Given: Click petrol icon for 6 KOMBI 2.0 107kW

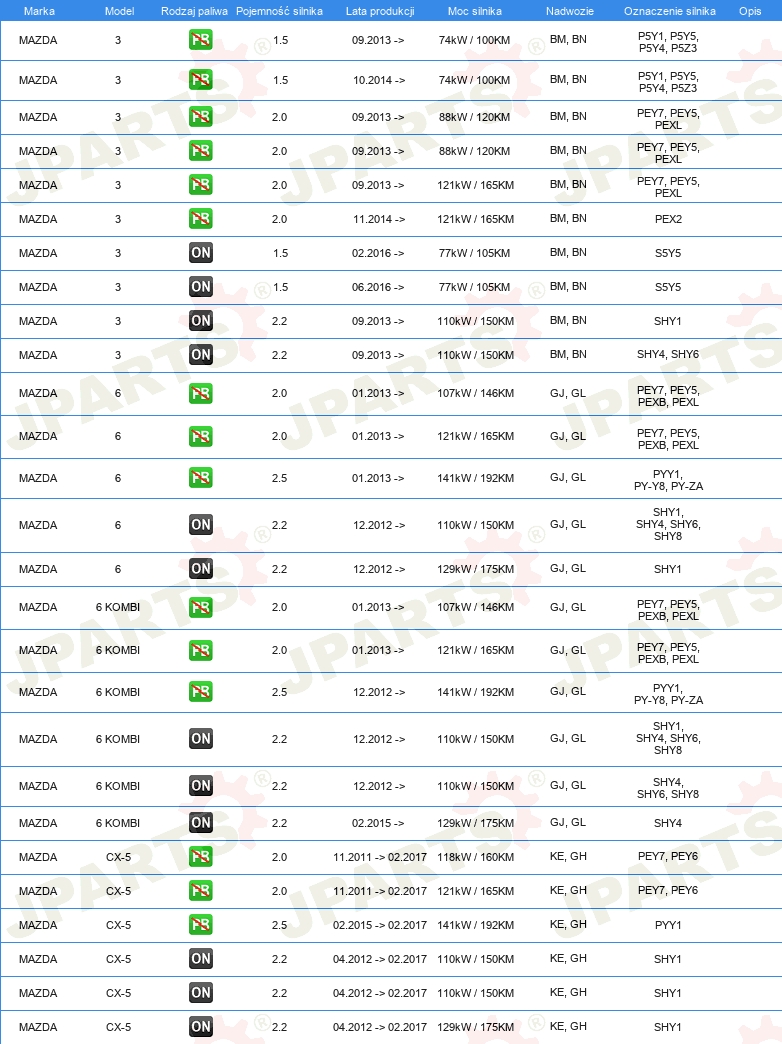Looking at the screenshot, I should tap(200, 607).
